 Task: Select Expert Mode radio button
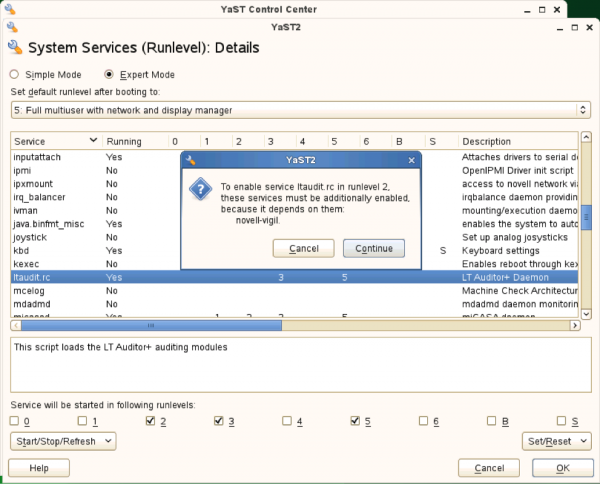[109, 74]
